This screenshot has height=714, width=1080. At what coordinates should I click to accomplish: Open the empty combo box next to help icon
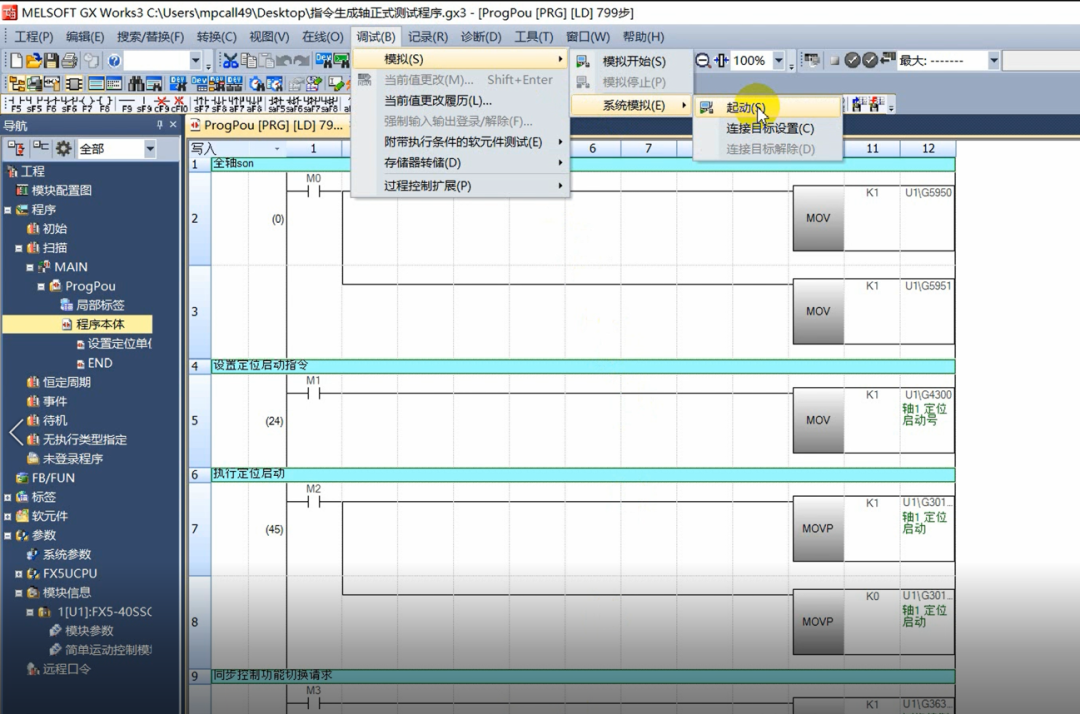(195, 61)
